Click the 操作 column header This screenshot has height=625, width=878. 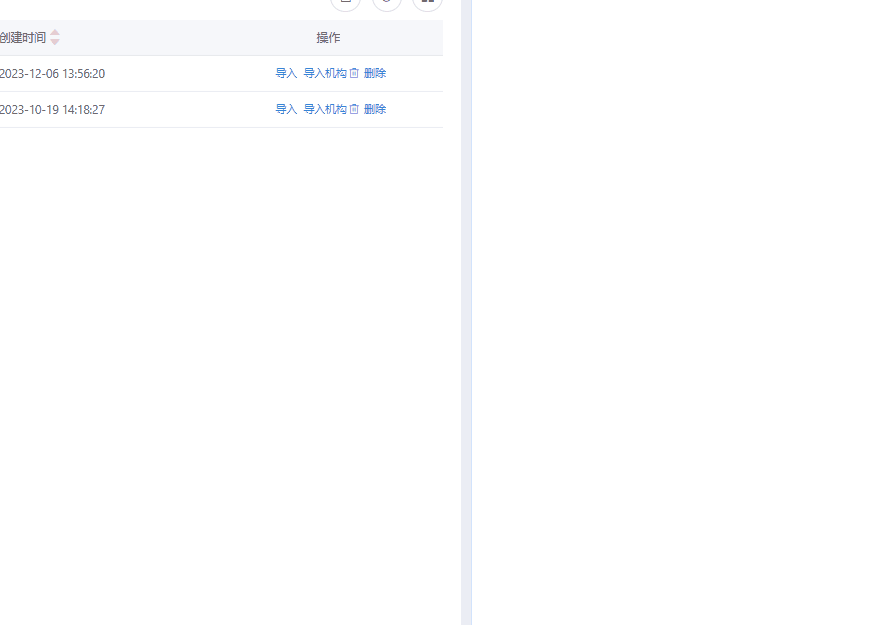[x=328, y=37]
